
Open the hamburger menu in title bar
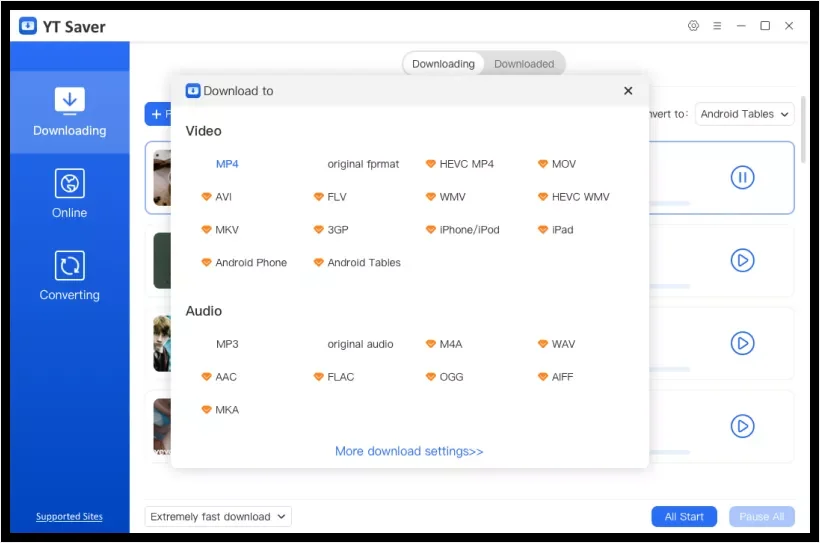click(x=717, y=26)
